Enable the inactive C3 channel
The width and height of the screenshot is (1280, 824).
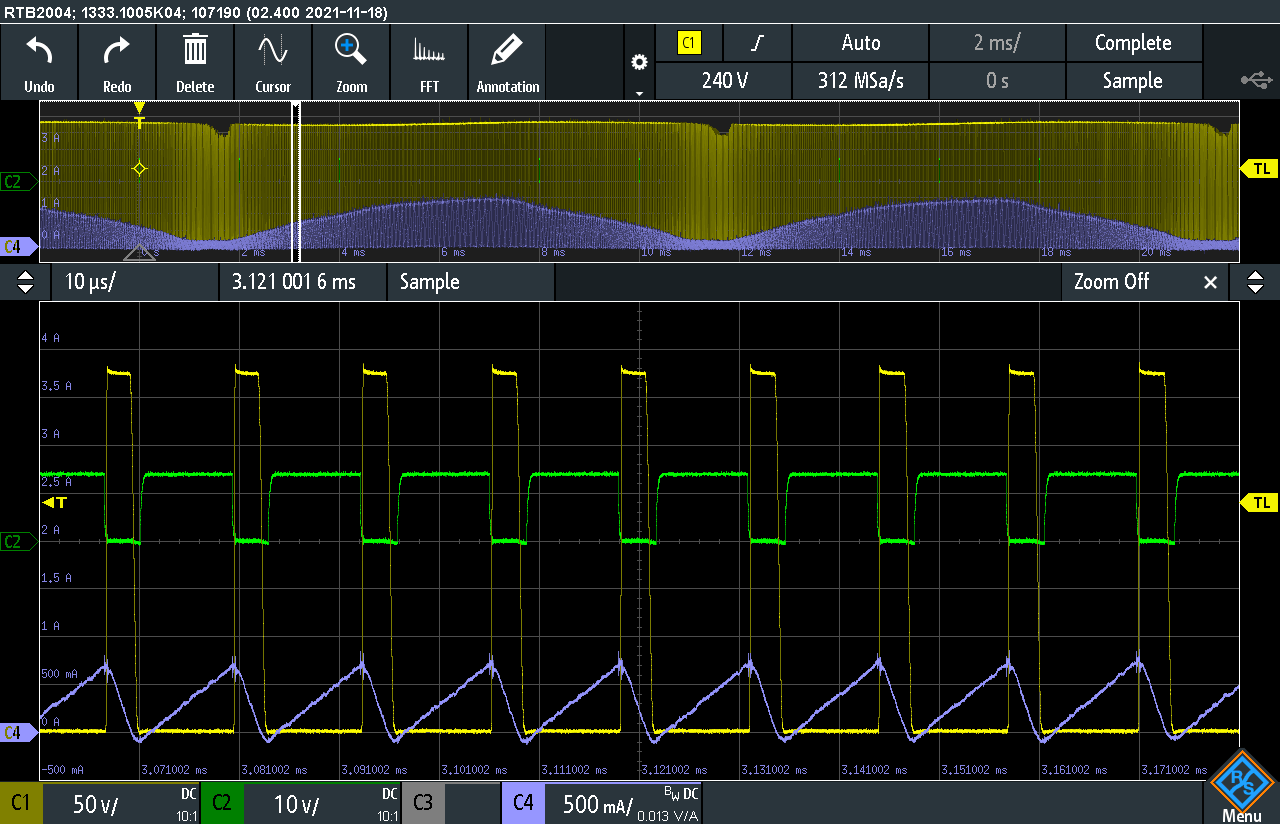(451, 803)
